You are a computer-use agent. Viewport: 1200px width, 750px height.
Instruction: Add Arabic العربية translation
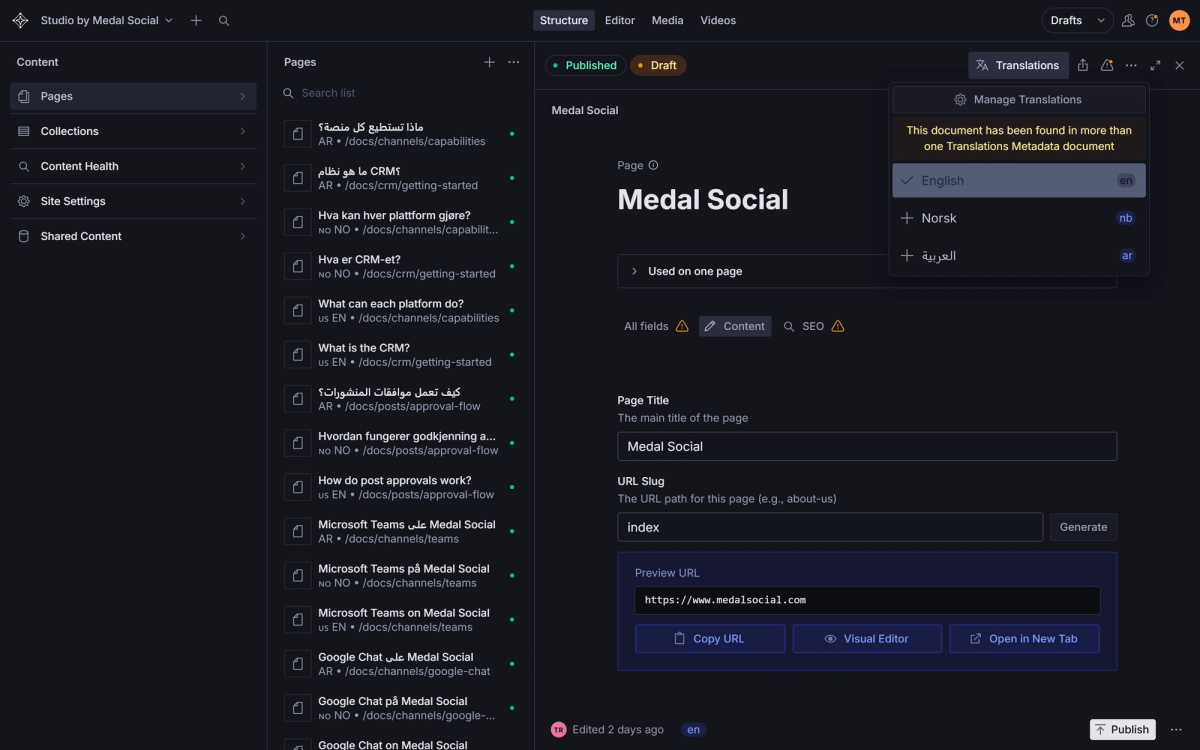(x=1019, y=256)
